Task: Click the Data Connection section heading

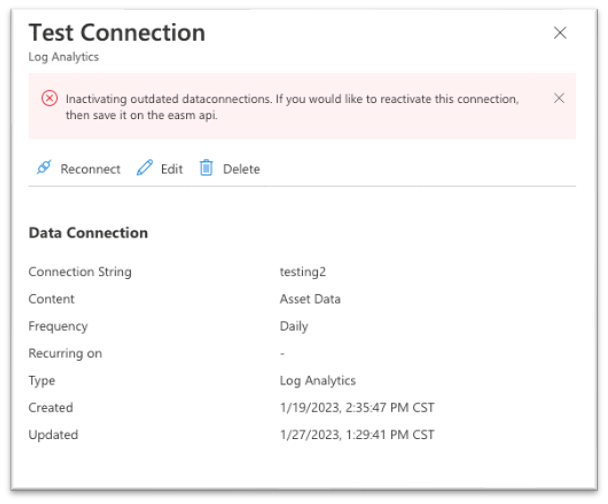Action: coord(88,233)
